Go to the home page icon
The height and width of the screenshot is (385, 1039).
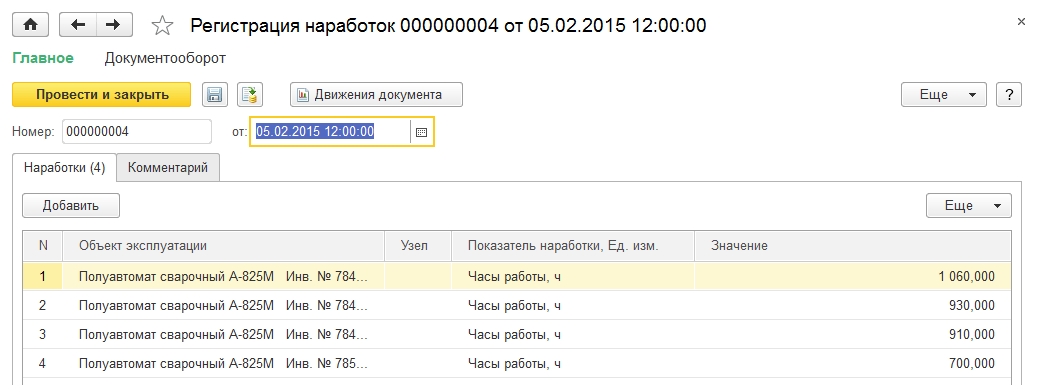31,25
